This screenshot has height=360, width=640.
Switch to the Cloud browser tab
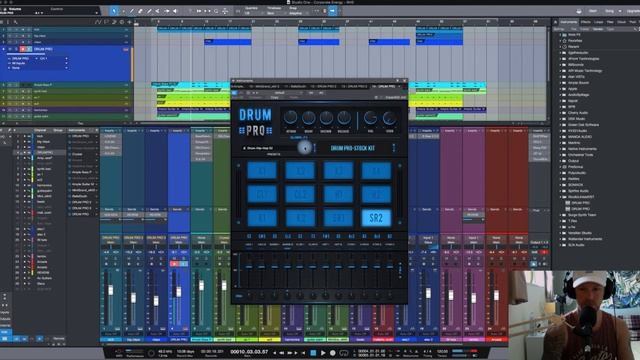pyautogui.click(x=622, y=22)
